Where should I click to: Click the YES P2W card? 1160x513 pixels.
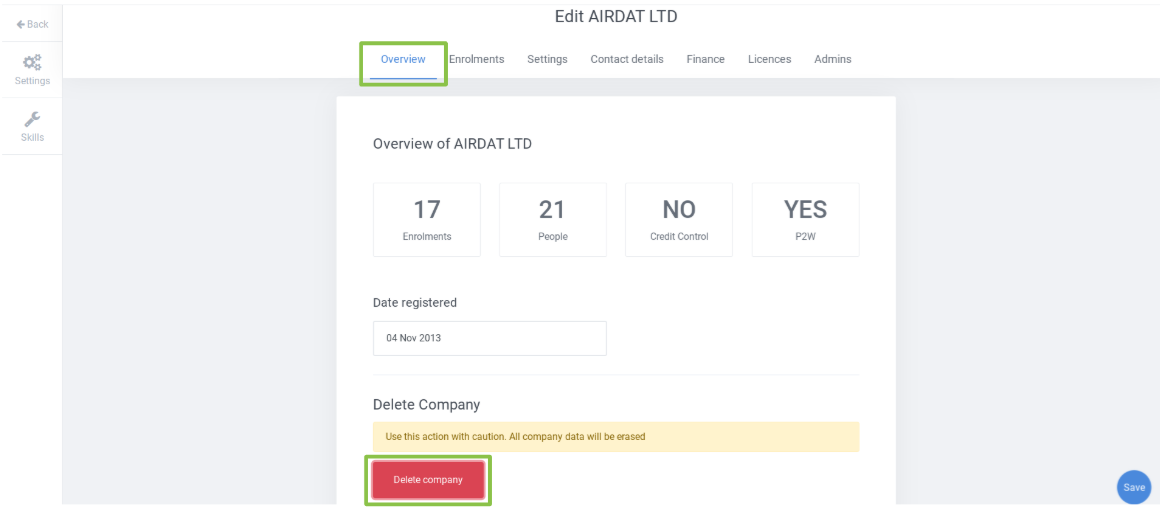click(x=806, y=220)
